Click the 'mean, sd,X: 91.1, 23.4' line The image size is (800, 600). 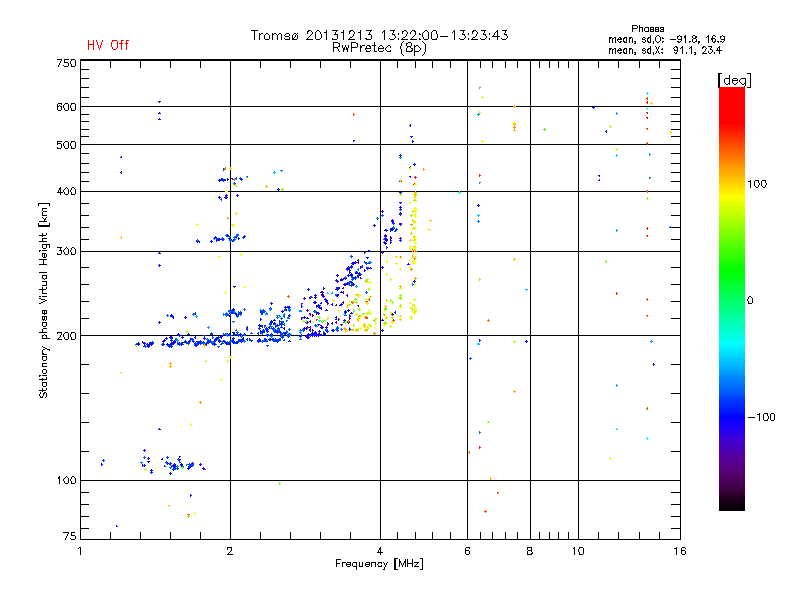coord(665,50)
